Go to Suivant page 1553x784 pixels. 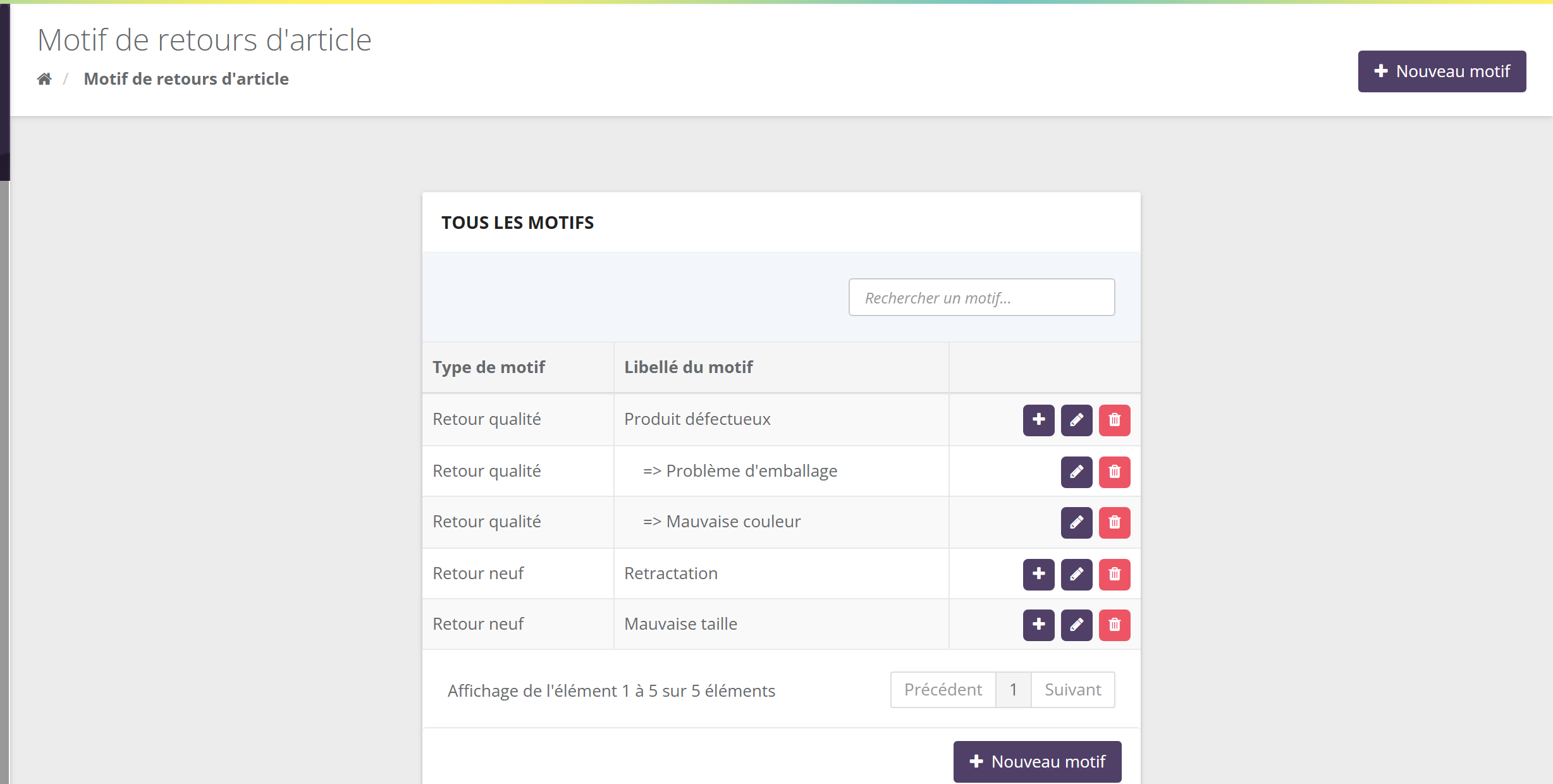pos(1072,690)
